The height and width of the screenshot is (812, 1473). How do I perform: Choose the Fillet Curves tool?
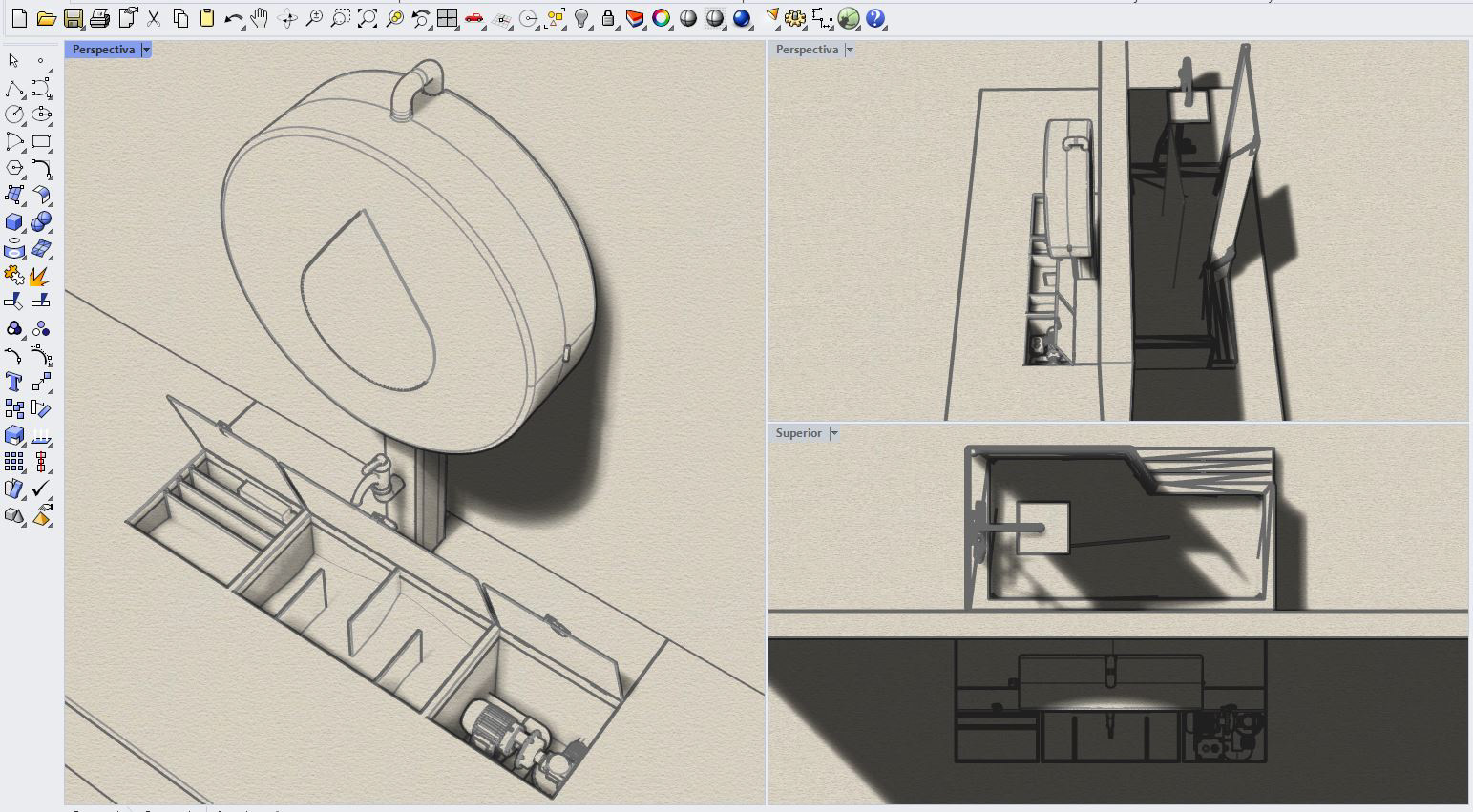tap(41, 169)
